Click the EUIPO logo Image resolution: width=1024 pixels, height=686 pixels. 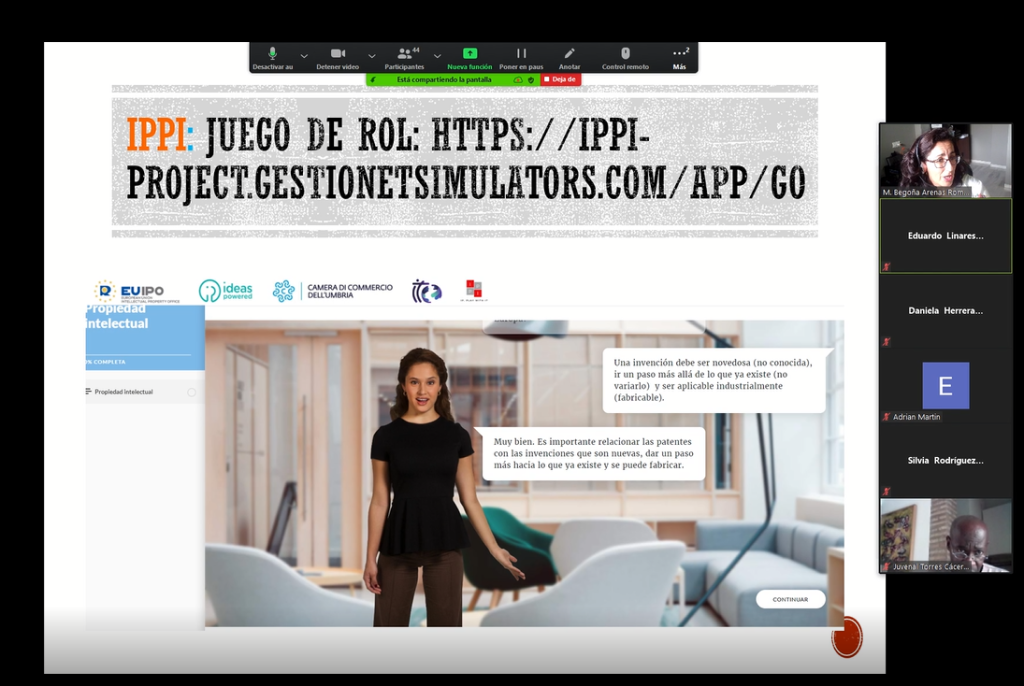click(x=129, y=291)
